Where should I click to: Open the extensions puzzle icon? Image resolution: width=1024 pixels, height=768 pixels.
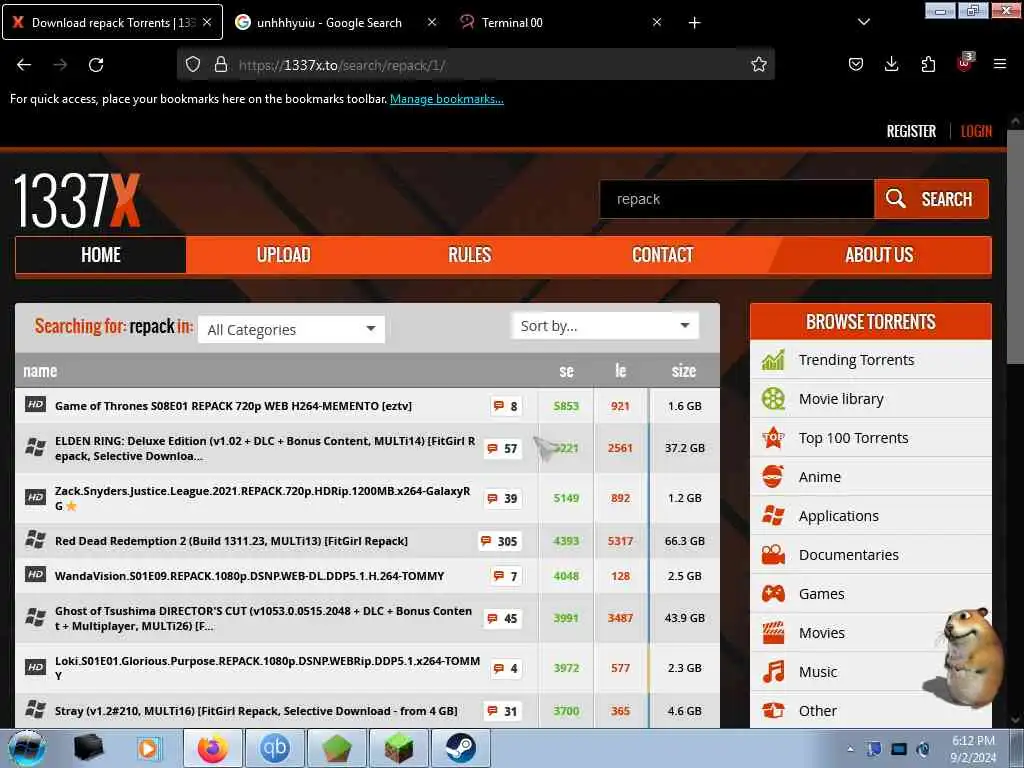928,65
